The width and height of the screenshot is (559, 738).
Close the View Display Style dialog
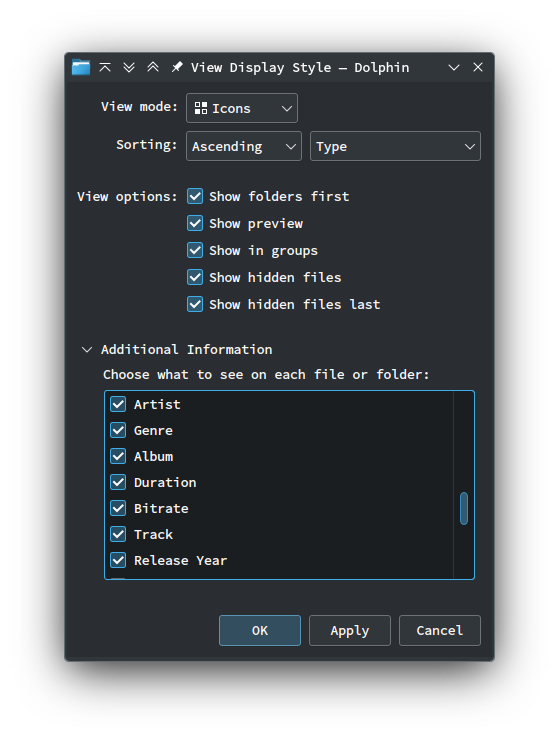pos(478,67)
